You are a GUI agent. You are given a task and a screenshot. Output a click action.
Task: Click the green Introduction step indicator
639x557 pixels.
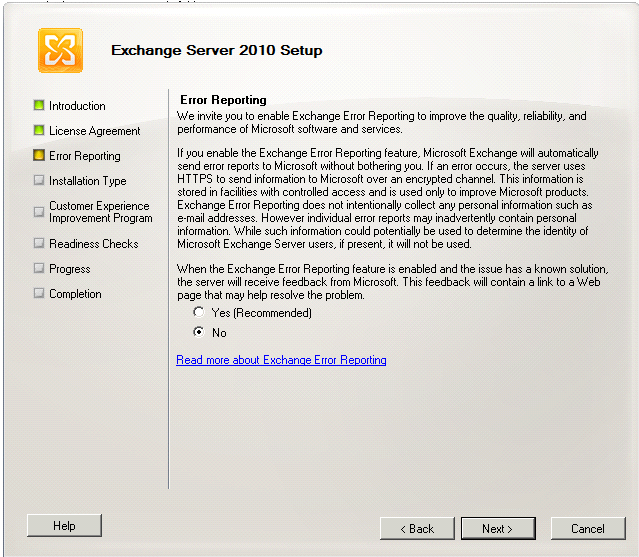(x=39, y=105)
